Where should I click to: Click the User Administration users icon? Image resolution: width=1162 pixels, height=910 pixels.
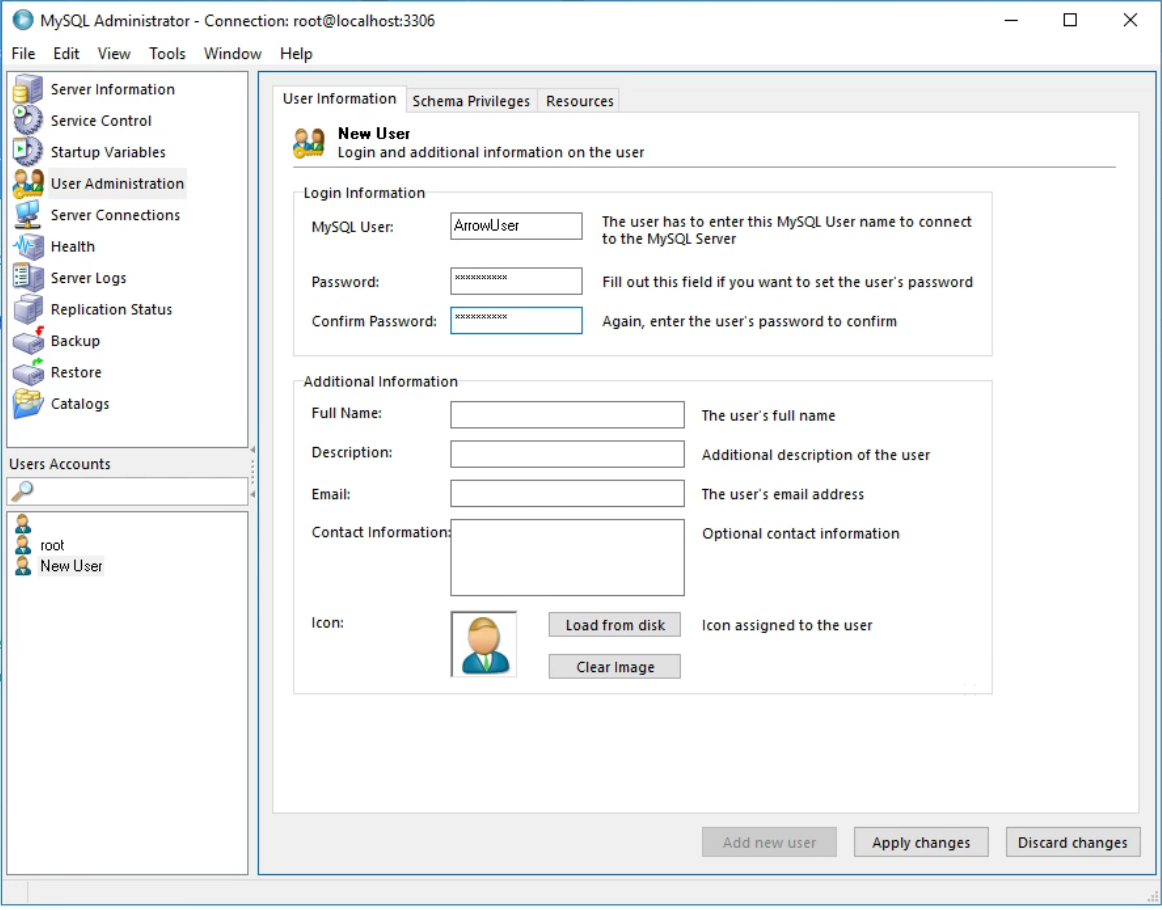(27, 183)
